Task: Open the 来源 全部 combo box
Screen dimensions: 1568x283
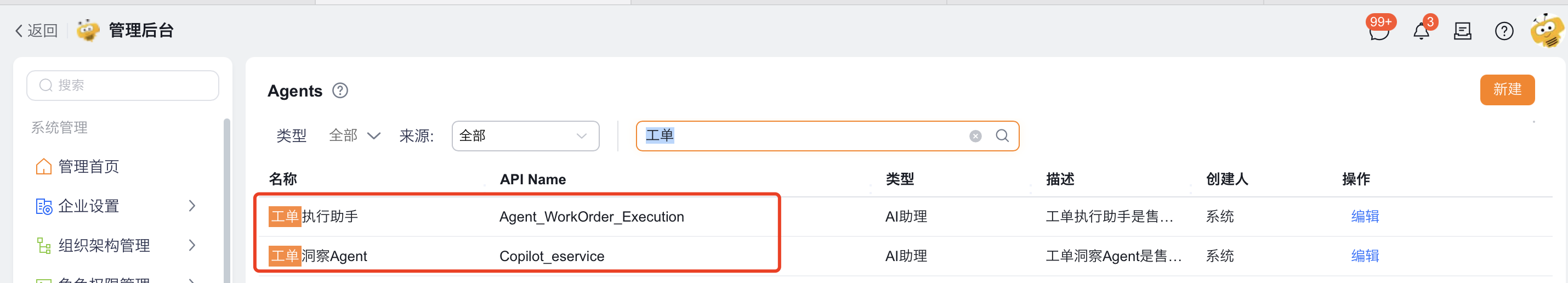Action: (525, 135)
